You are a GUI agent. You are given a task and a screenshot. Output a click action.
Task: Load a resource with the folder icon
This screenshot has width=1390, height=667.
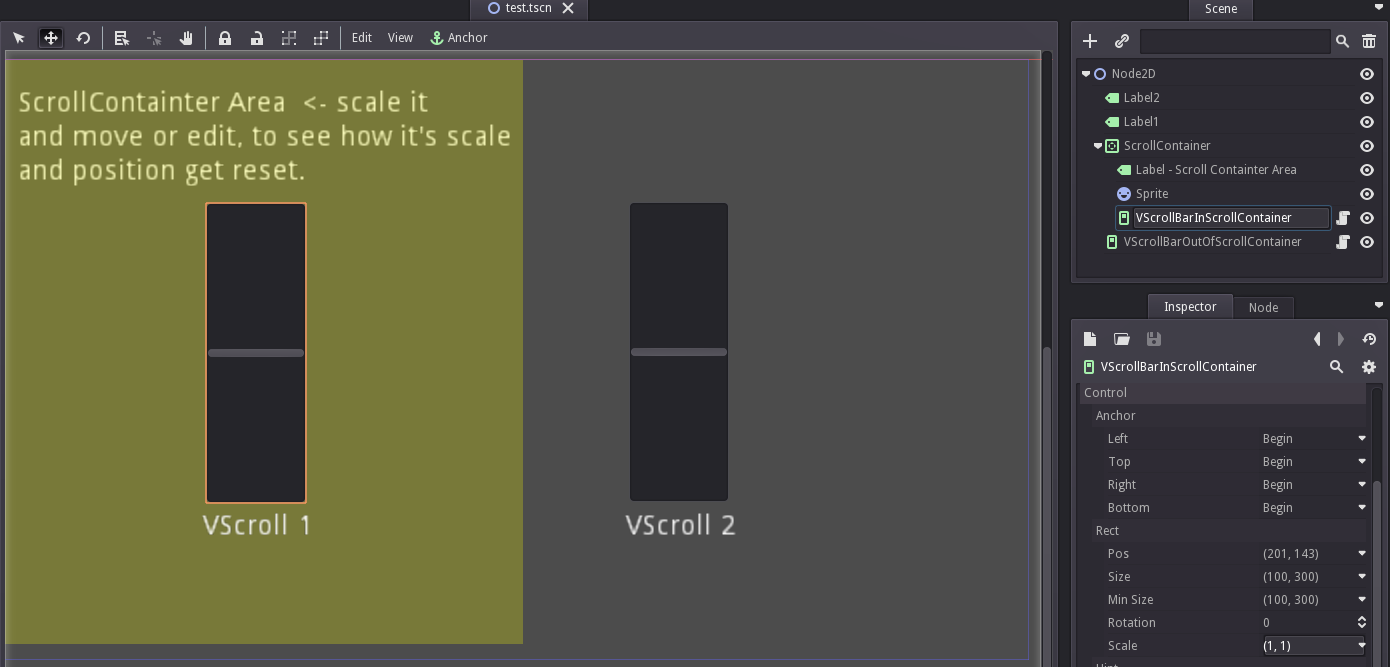(x=1122, y=339)
